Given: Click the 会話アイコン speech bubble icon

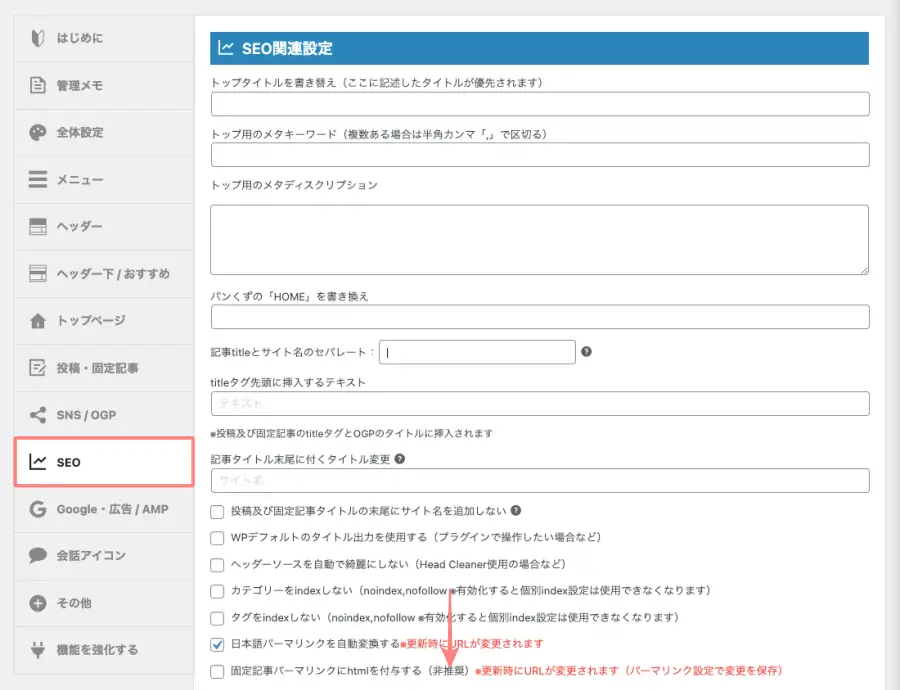Looking at the screenshot, I should click(40, 556).
